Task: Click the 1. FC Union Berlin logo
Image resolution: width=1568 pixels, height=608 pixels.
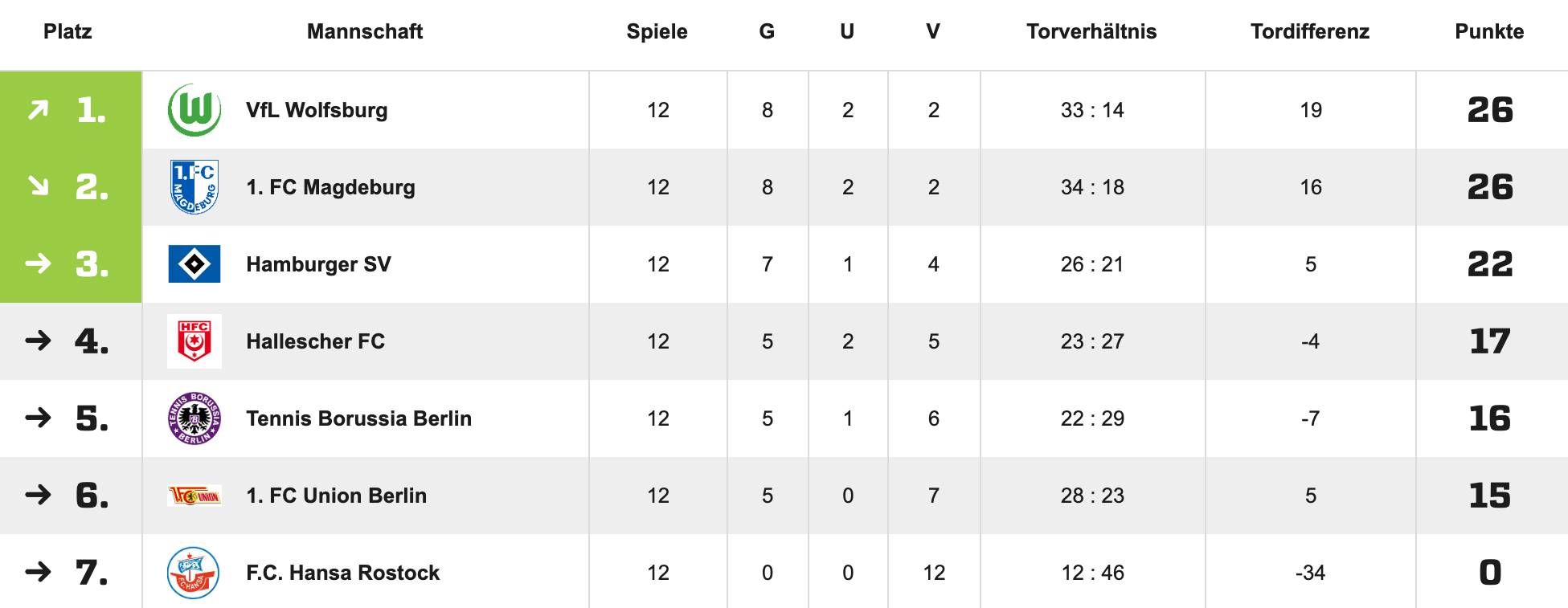Action: point(194,496)
